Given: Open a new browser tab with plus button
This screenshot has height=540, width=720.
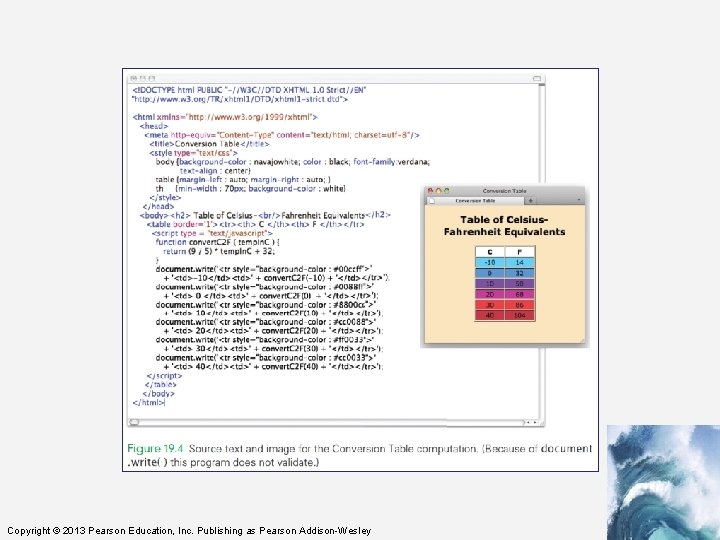Looking at the screenshot, I should click(x=530, y=201).
